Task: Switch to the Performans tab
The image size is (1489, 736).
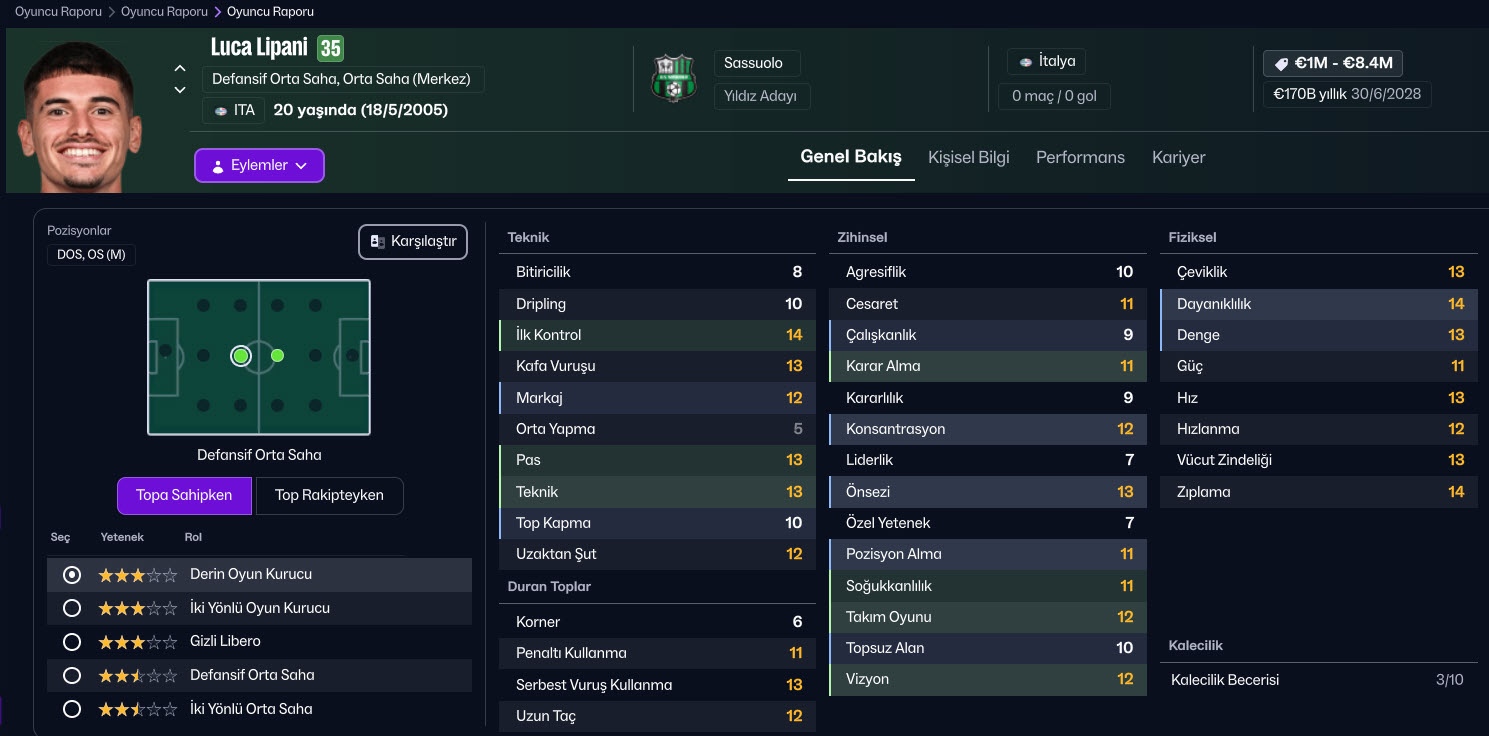Action: pyautogui.click(x=1080, y=157)
